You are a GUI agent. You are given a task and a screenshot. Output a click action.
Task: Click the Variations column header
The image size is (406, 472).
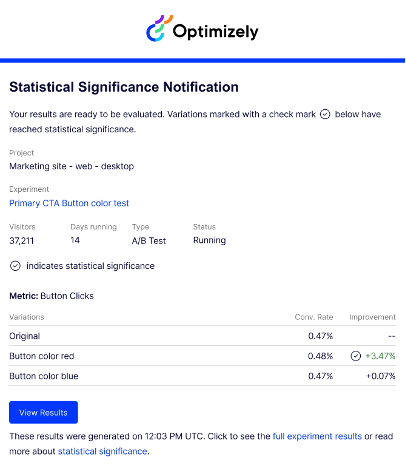(x=27, y=317)
